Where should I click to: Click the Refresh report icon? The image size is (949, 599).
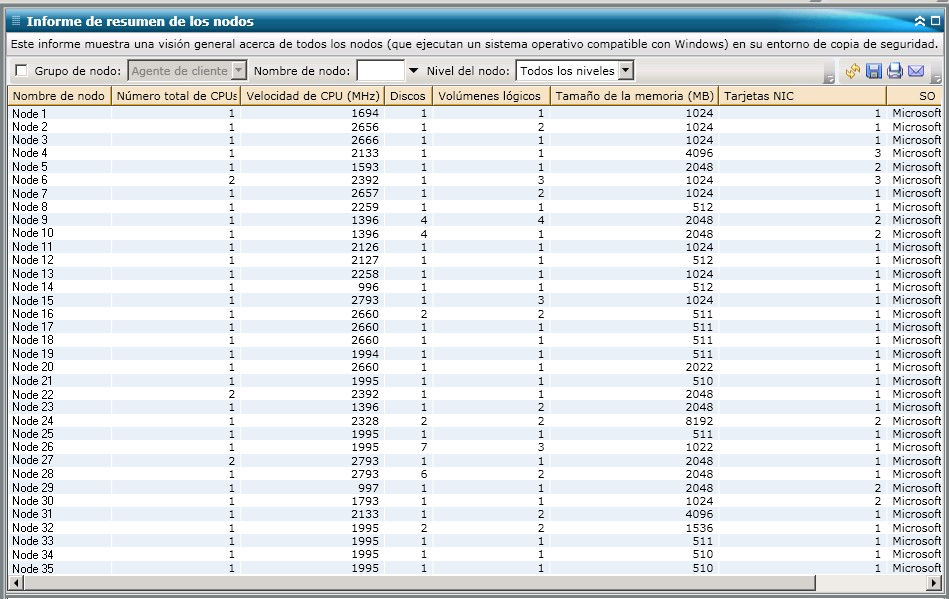[x=853, y=71]
